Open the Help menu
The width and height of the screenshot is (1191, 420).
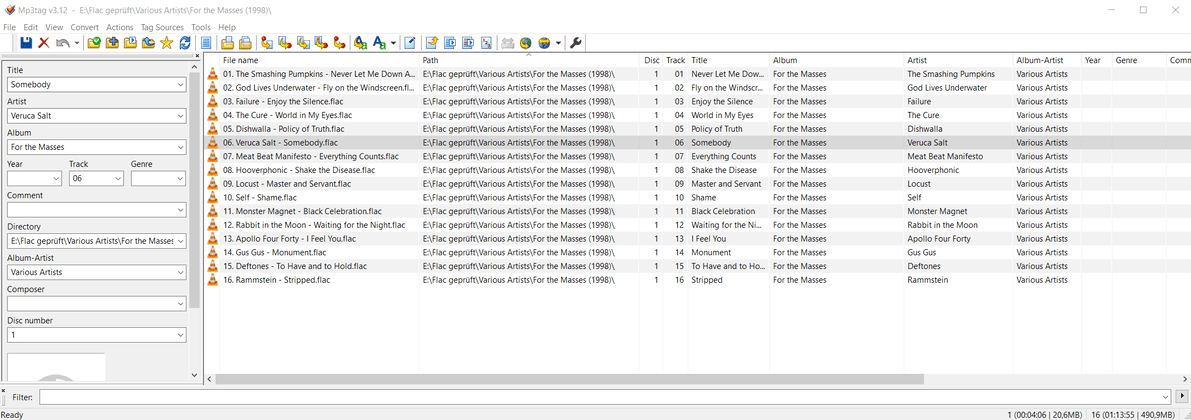tap(227, 27)
